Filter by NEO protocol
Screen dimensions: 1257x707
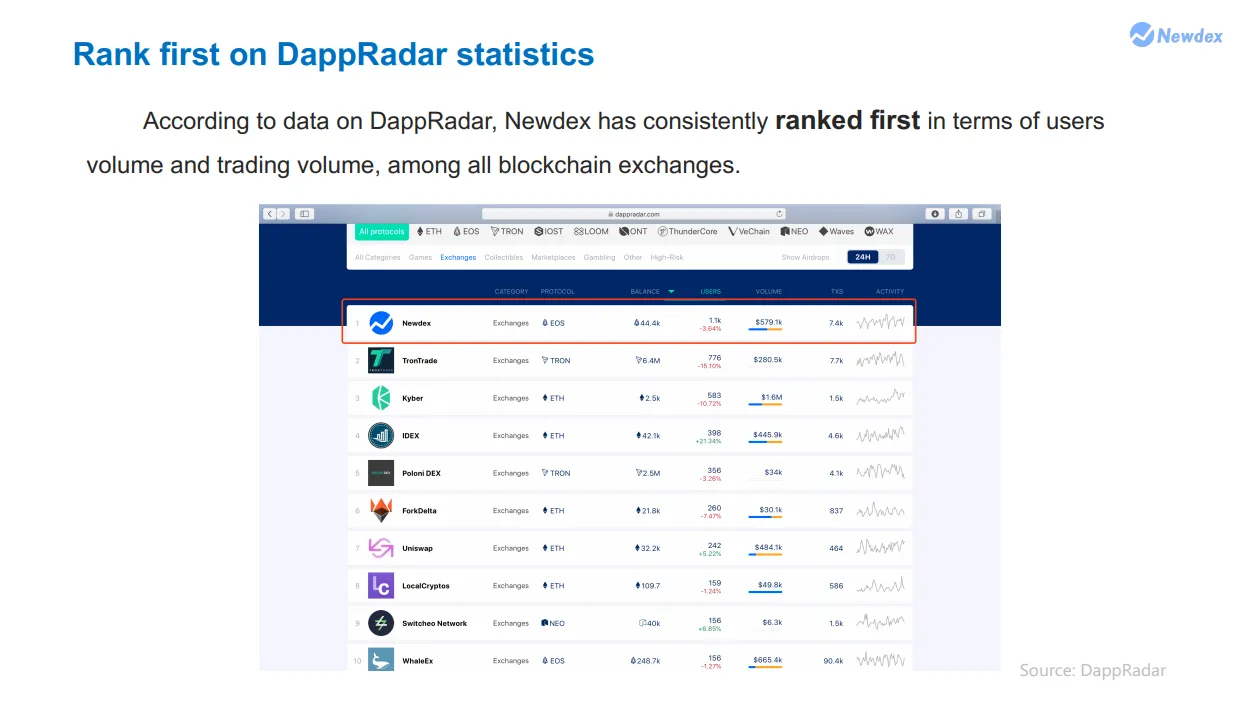pos(794,232)
